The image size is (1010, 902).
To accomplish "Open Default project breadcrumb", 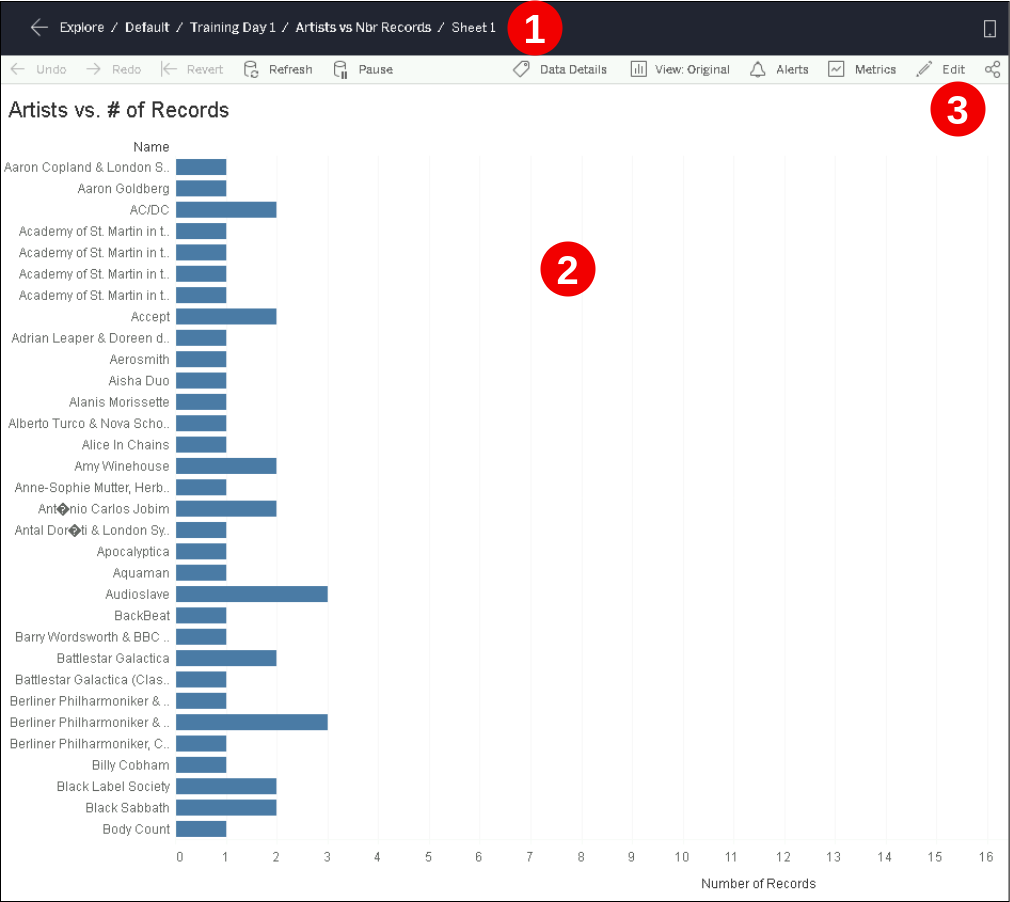I will click(x=147, y=27).
